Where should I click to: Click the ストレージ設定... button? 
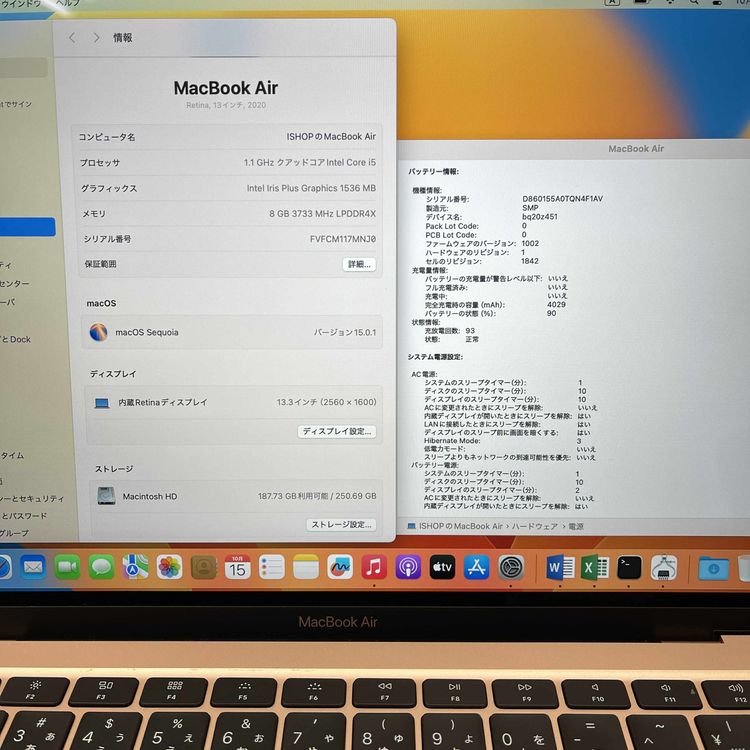(x=341, y=524)
